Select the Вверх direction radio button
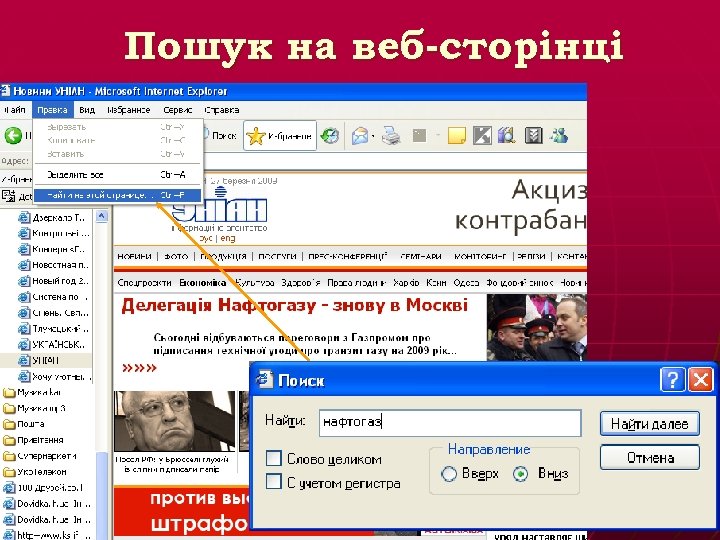This screenshot has width=720, height=540. click(x=449, y=473)
